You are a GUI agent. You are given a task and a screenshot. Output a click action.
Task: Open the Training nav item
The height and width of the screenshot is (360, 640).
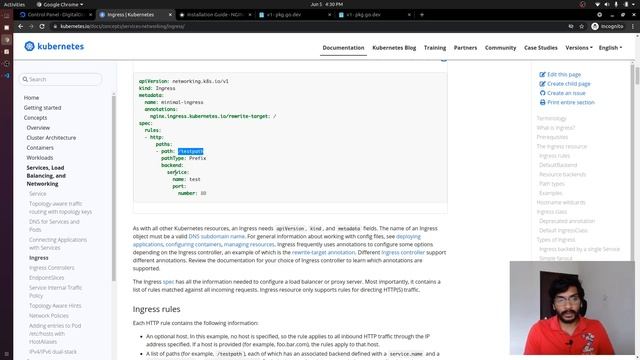pos(435,48)
